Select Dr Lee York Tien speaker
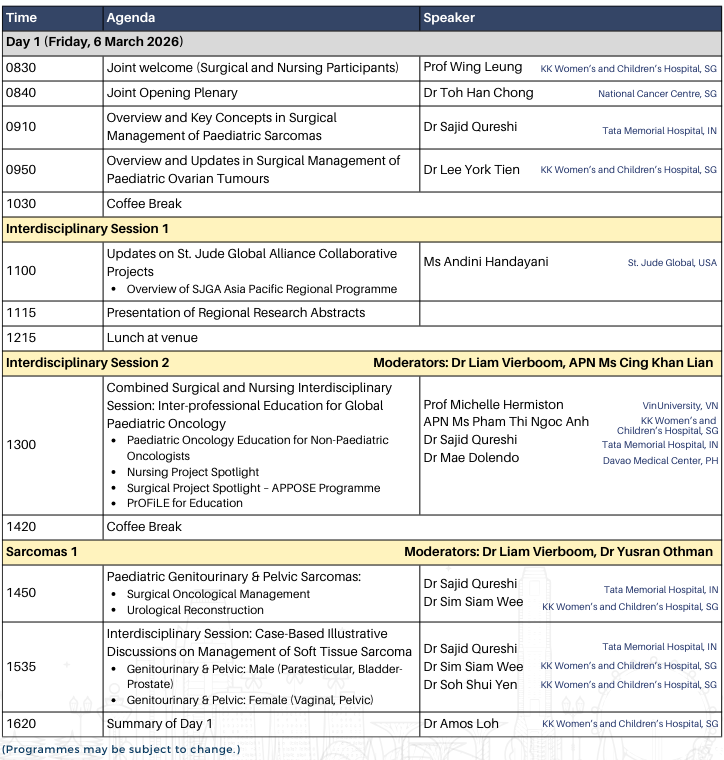Screen dimensions: 724x760 [x=471, y=170]
